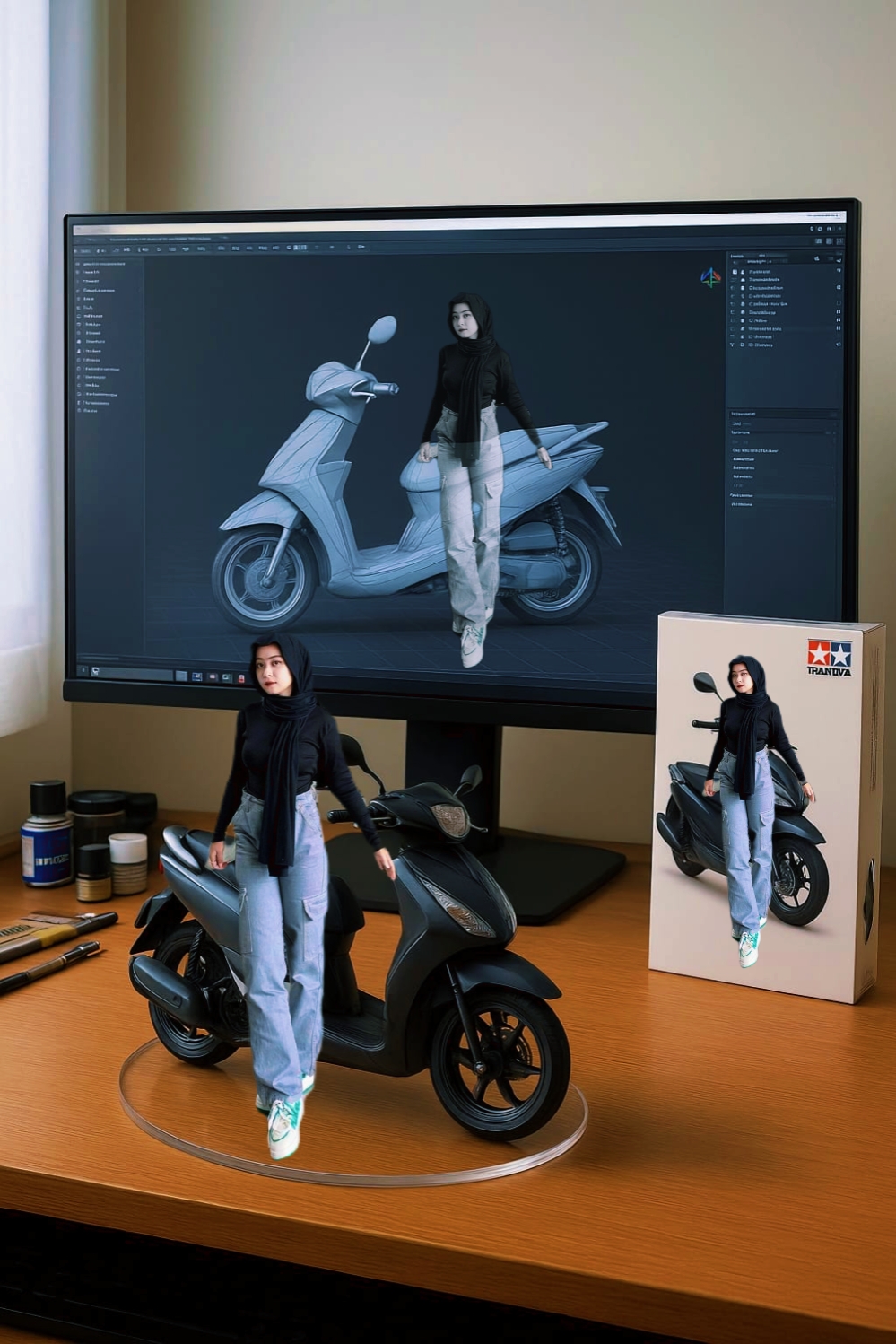Click the filter icon in the outliner panel header

point(817,258)
